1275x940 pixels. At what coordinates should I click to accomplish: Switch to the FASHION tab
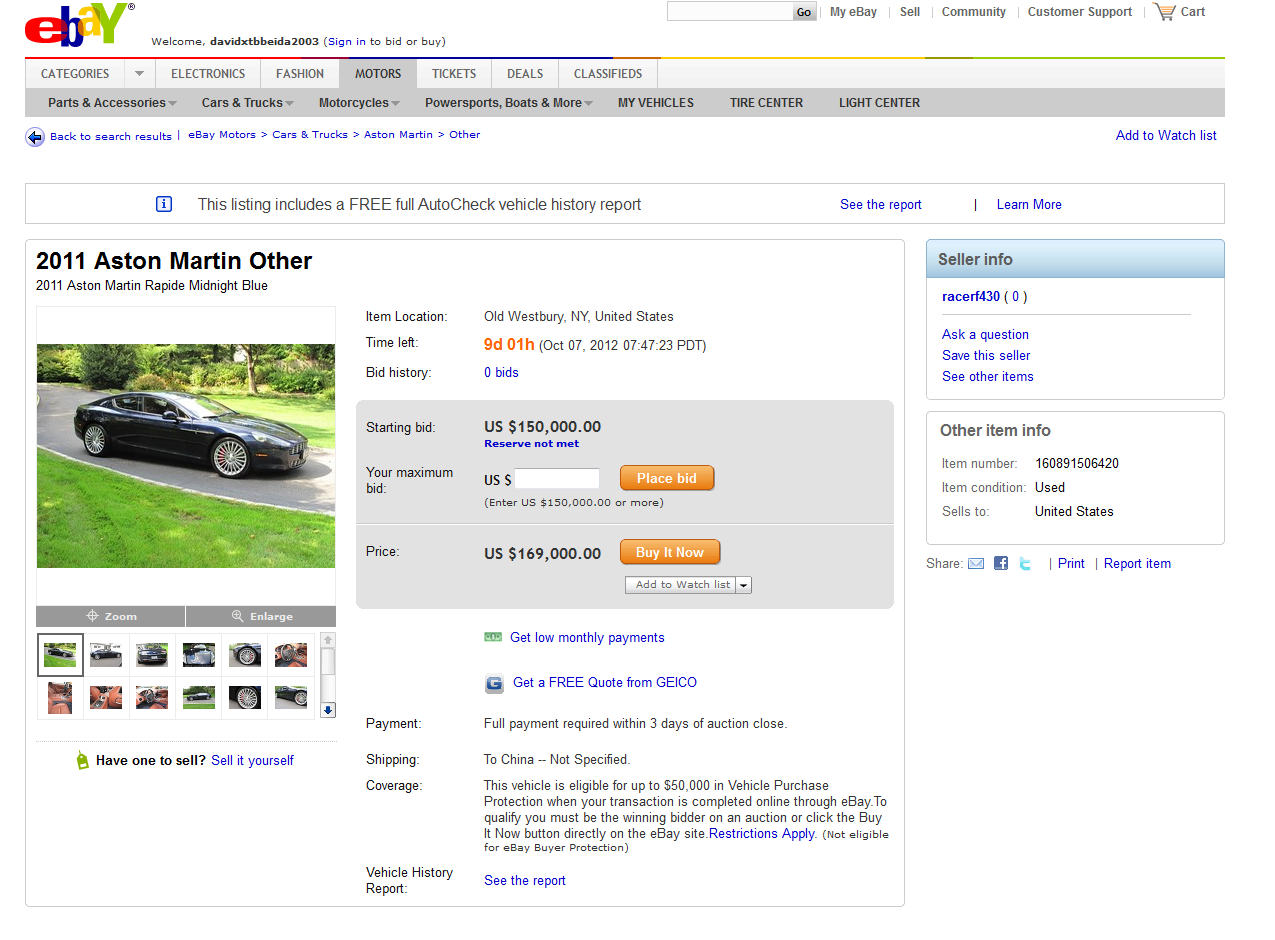coord(300,74)
